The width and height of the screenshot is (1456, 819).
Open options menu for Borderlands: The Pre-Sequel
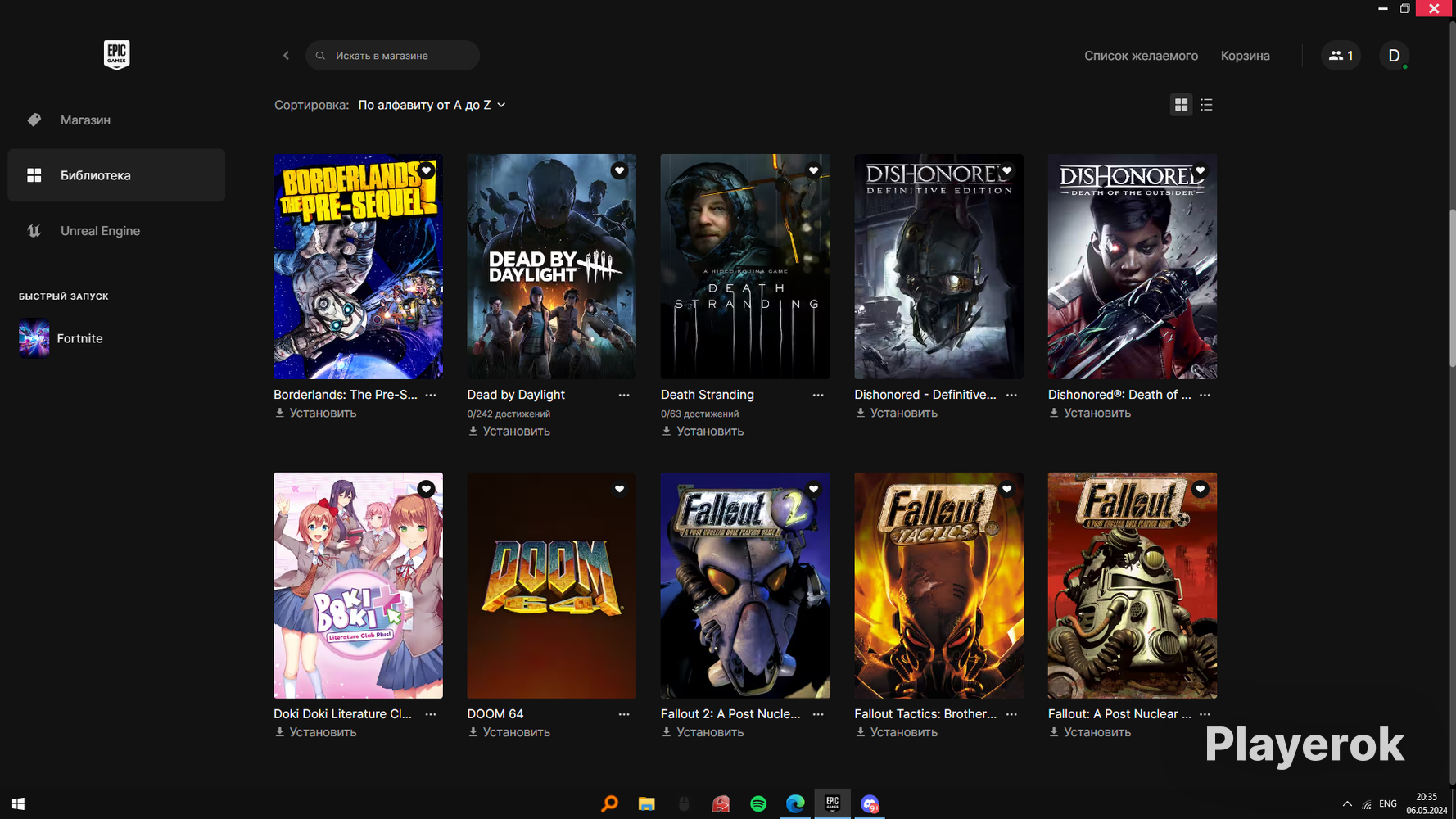(431, 395)
